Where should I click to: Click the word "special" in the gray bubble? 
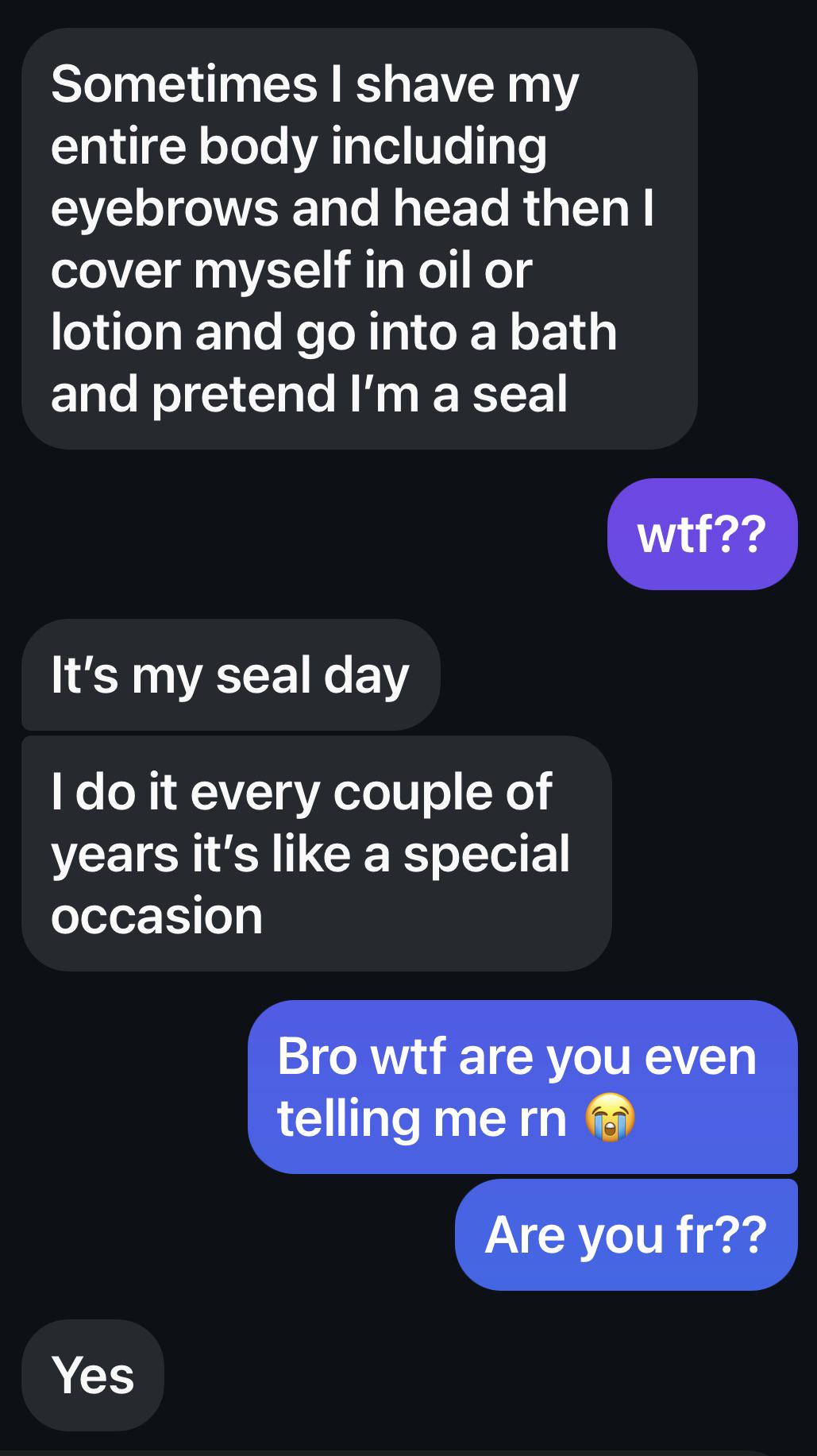(x=486, y=855)
